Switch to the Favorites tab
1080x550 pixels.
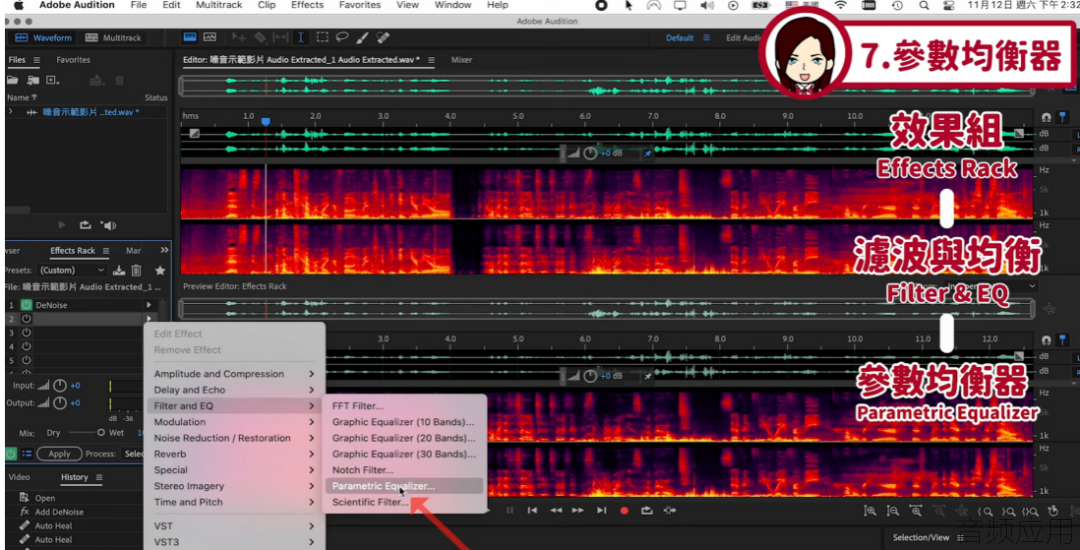tap(73, 60)
